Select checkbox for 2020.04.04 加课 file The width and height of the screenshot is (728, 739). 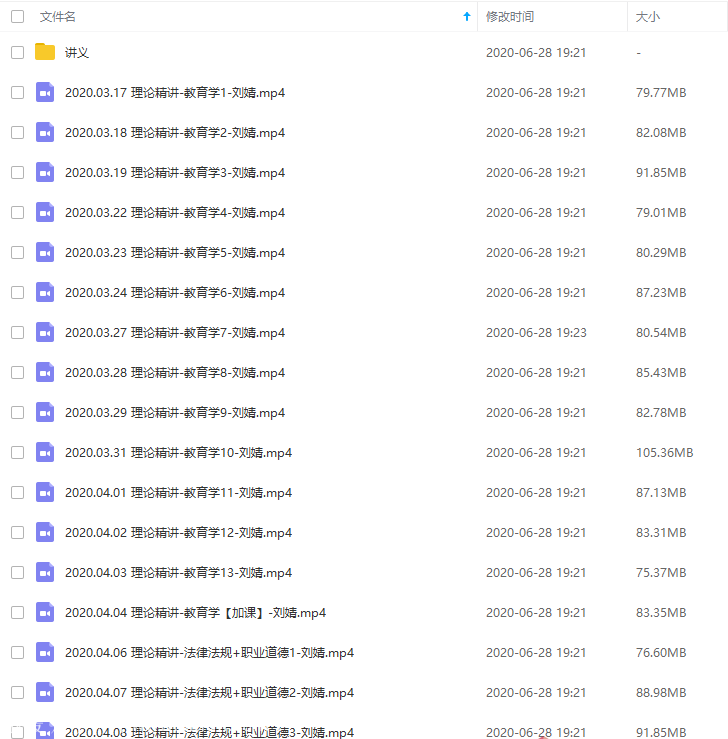click(x=17, y=613)
